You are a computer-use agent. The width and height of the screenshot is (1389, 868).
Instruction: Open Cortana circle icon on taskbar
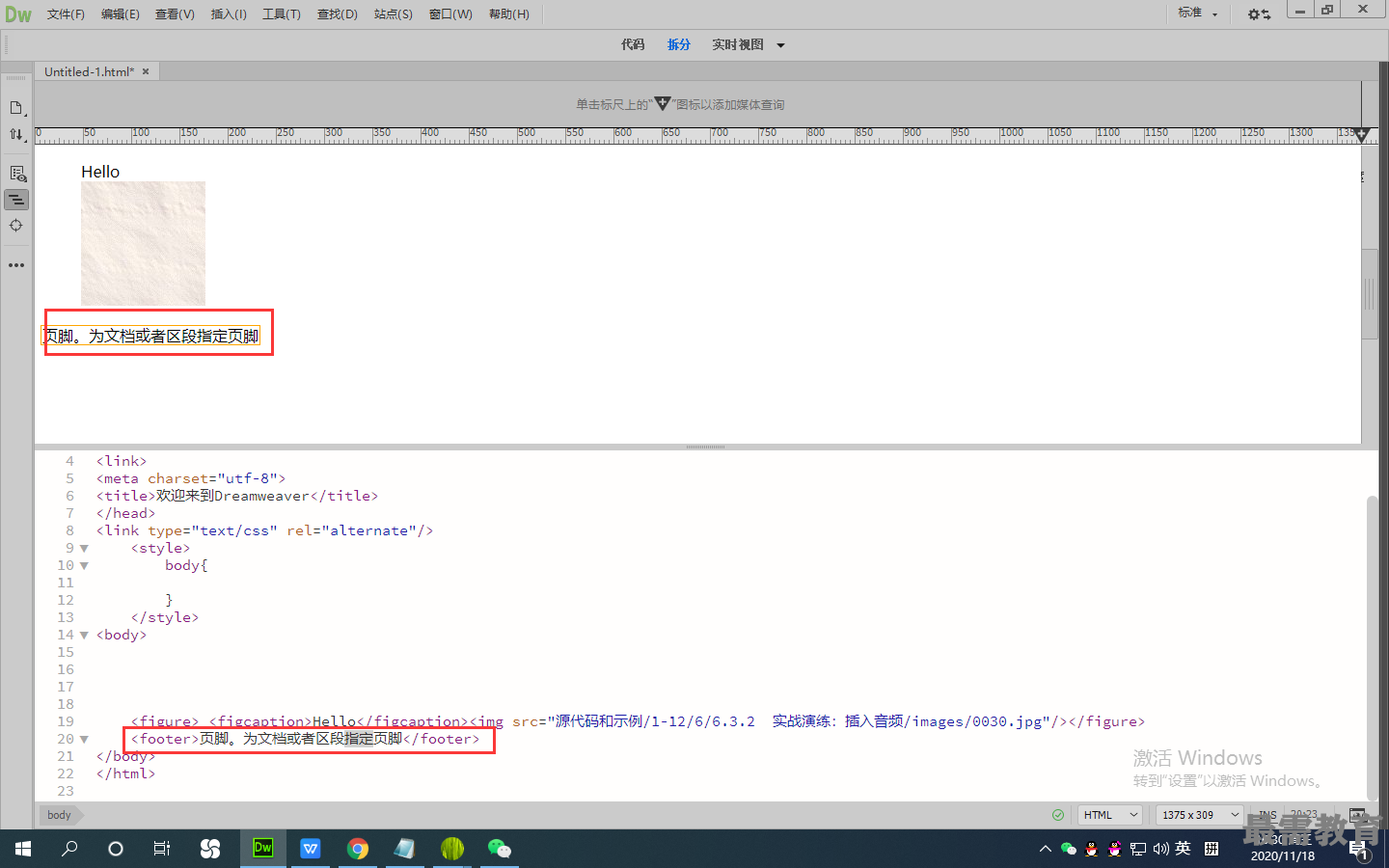(x=116, y=849)
